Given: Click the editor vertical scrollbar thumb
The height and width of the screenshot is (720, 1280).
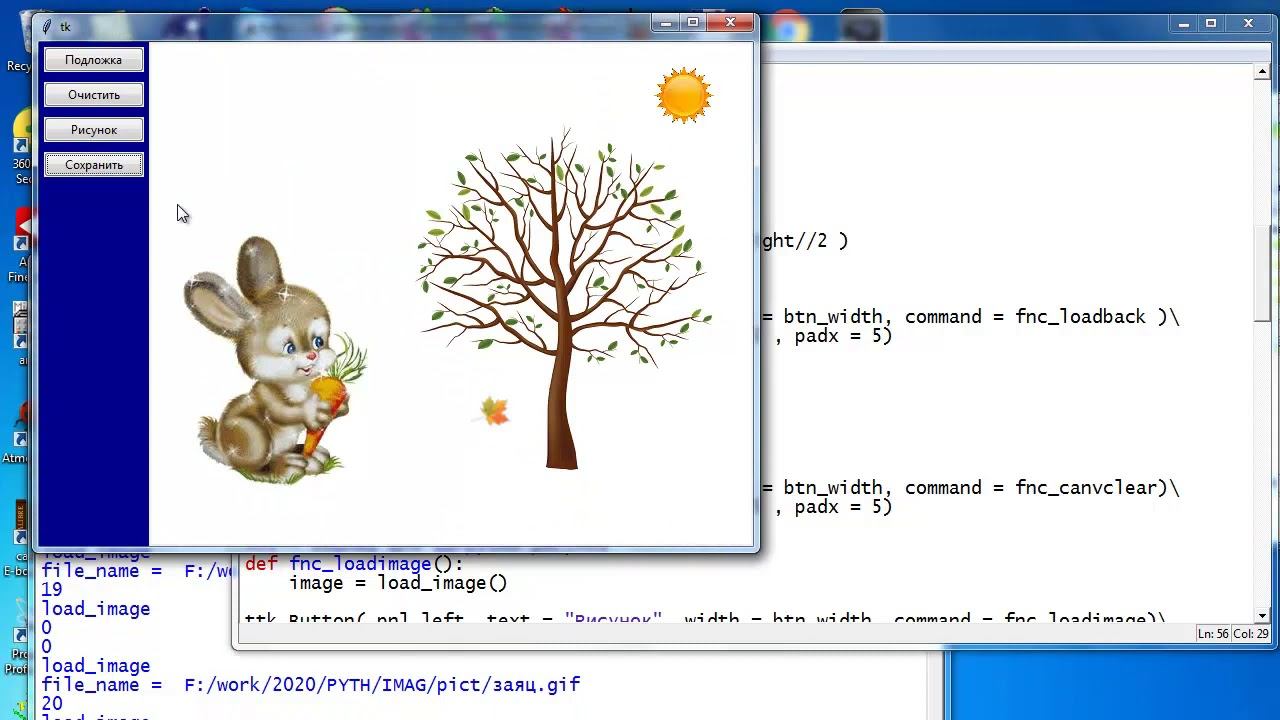Looking at the screenshot, I should [x=1262, y=273].
